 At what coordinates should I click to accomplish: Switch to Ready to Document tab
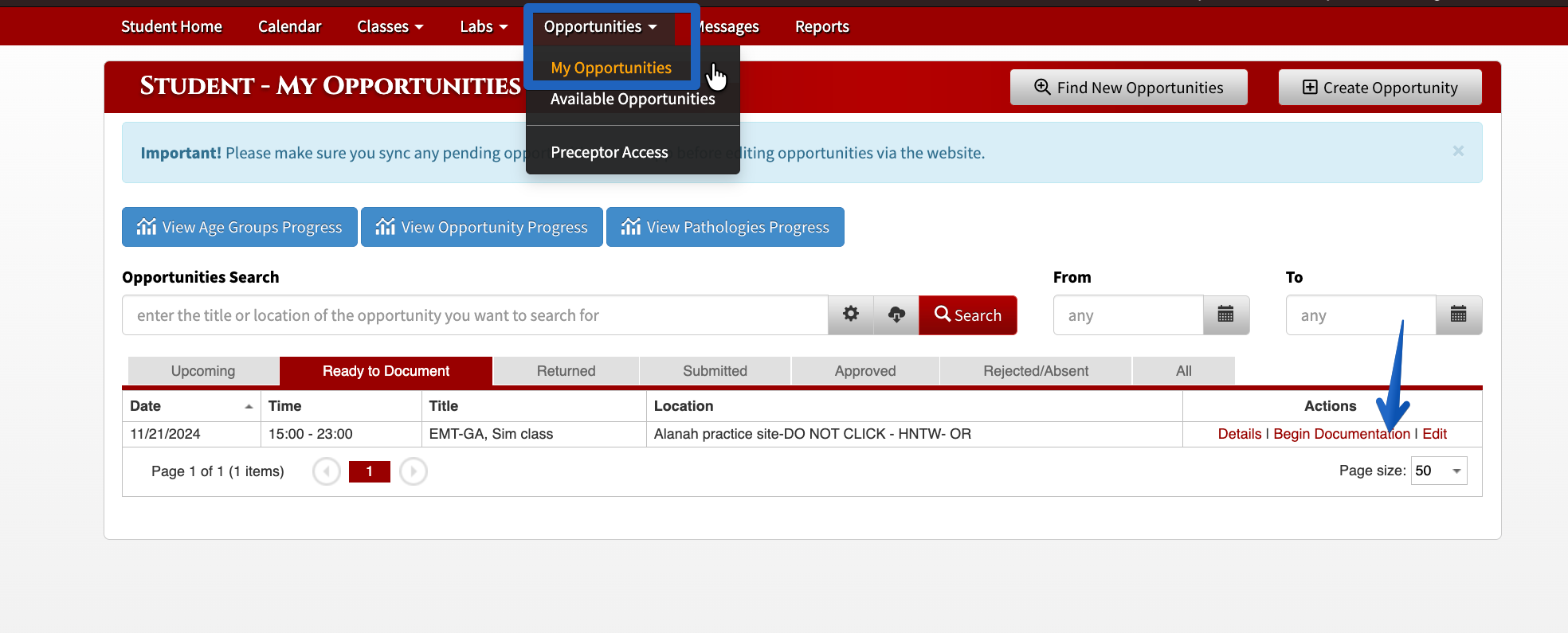[x=386, y=371]
